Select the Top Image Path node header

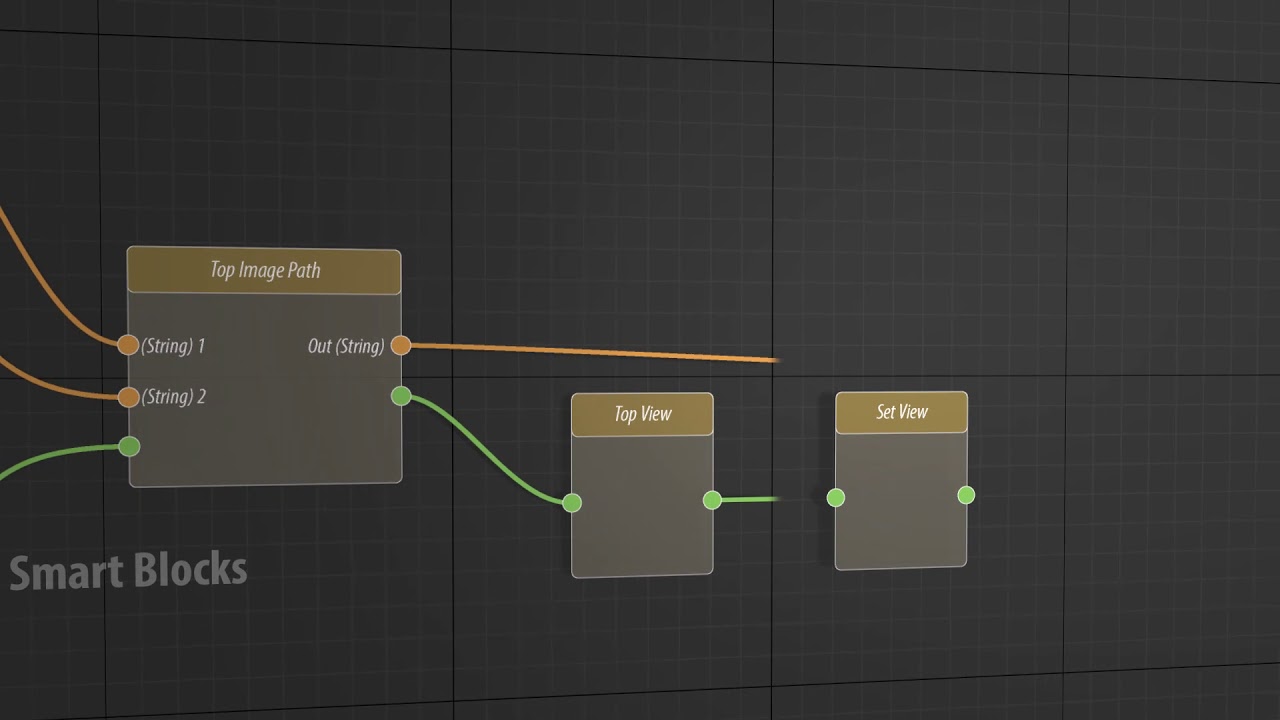264,271
